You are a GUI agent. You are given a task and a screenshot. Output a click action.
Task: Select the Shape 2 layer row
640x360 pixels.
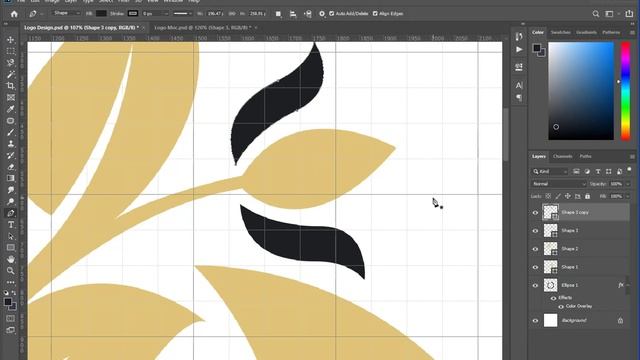(x=580, y=249)
